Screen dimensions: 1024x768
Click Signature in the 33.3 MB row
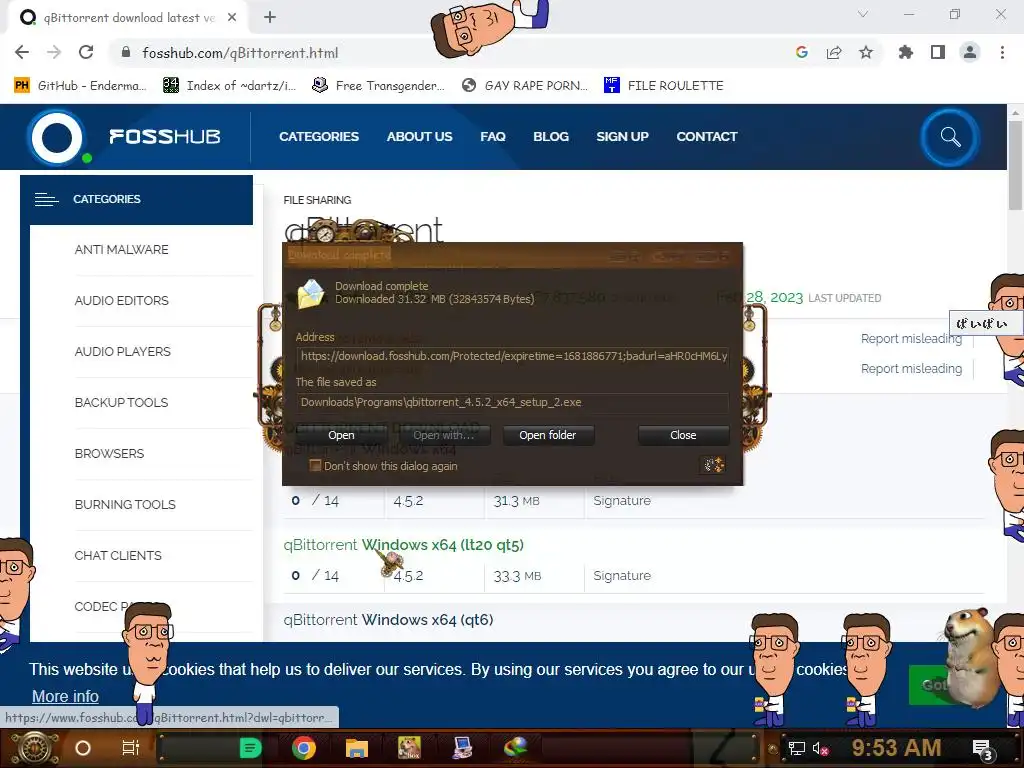point(622,575)
